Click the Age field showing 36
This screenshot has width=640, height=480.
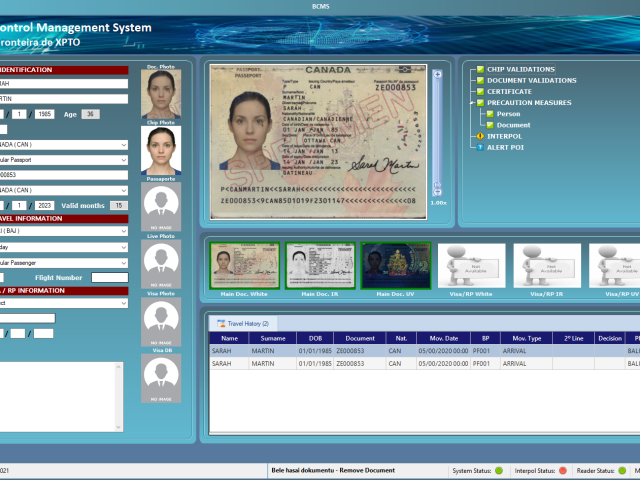coord(91,114)
